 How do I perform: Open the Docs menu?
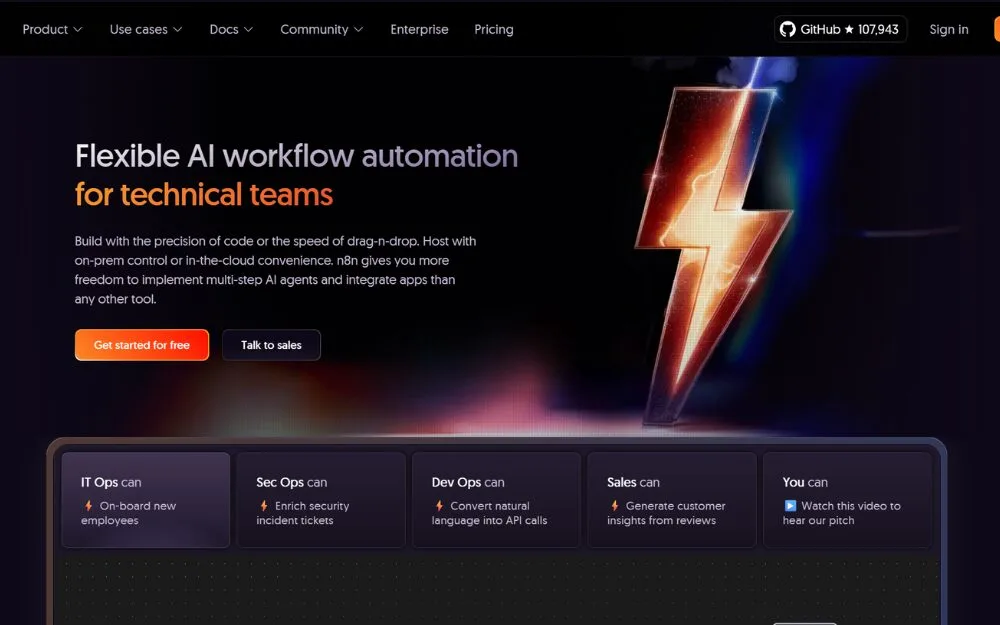click(232, 29)
